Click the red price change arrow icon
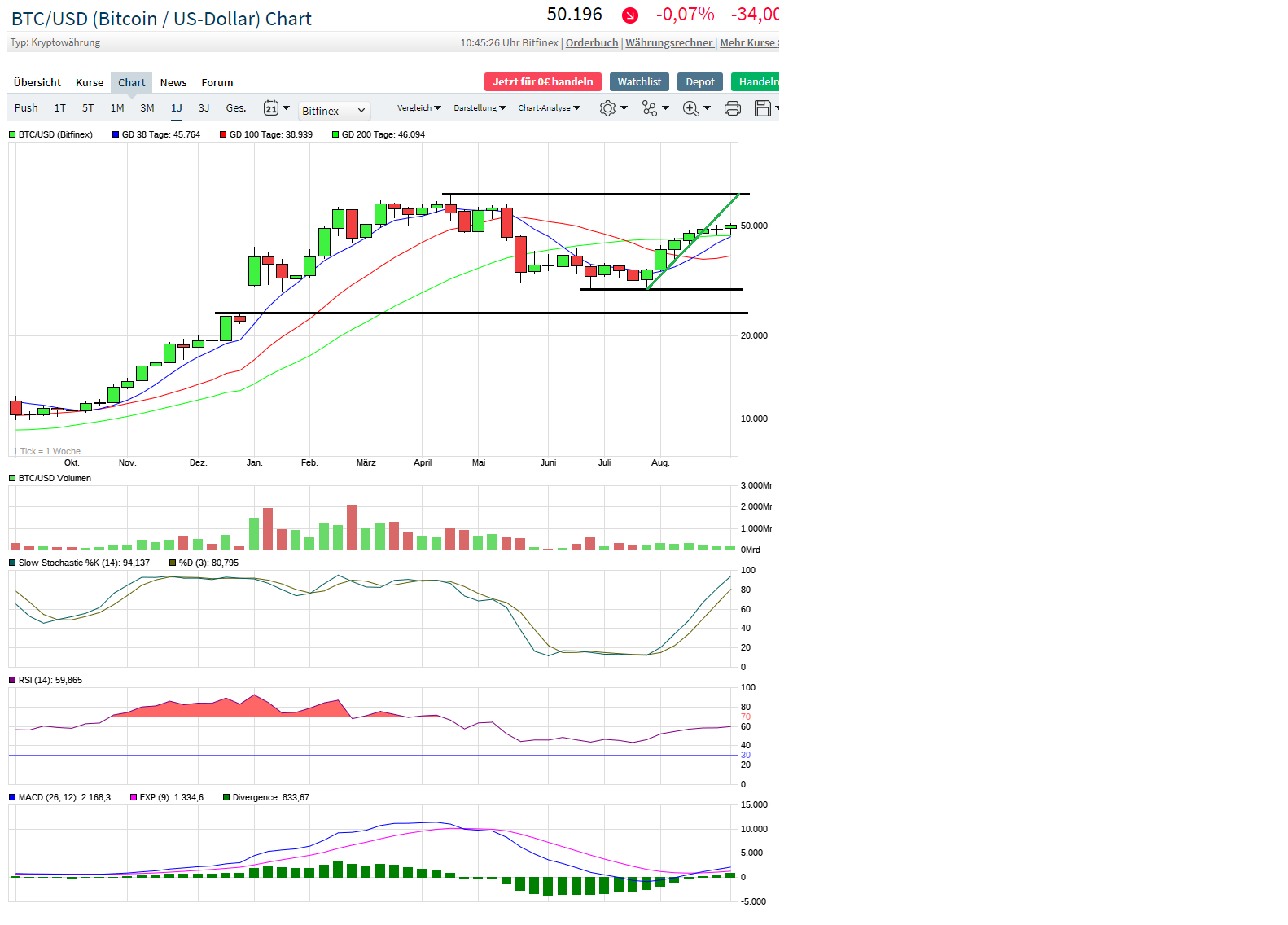Viewport: 1288px width, 925px height. [630, 15]
